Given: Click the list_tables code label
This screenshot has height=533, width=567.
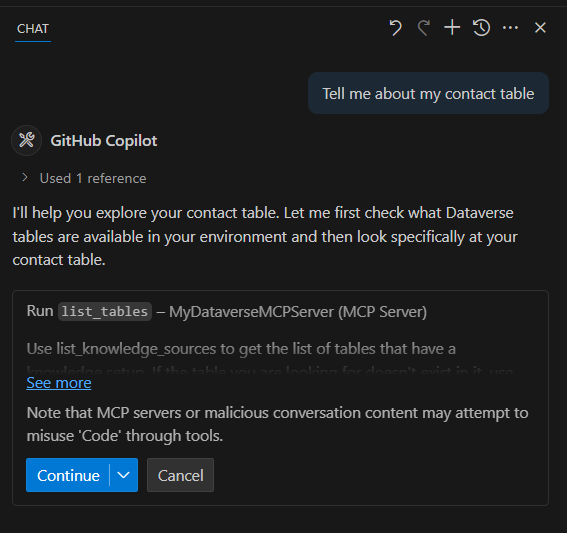Looking at the screenshot, I should 105,311.
